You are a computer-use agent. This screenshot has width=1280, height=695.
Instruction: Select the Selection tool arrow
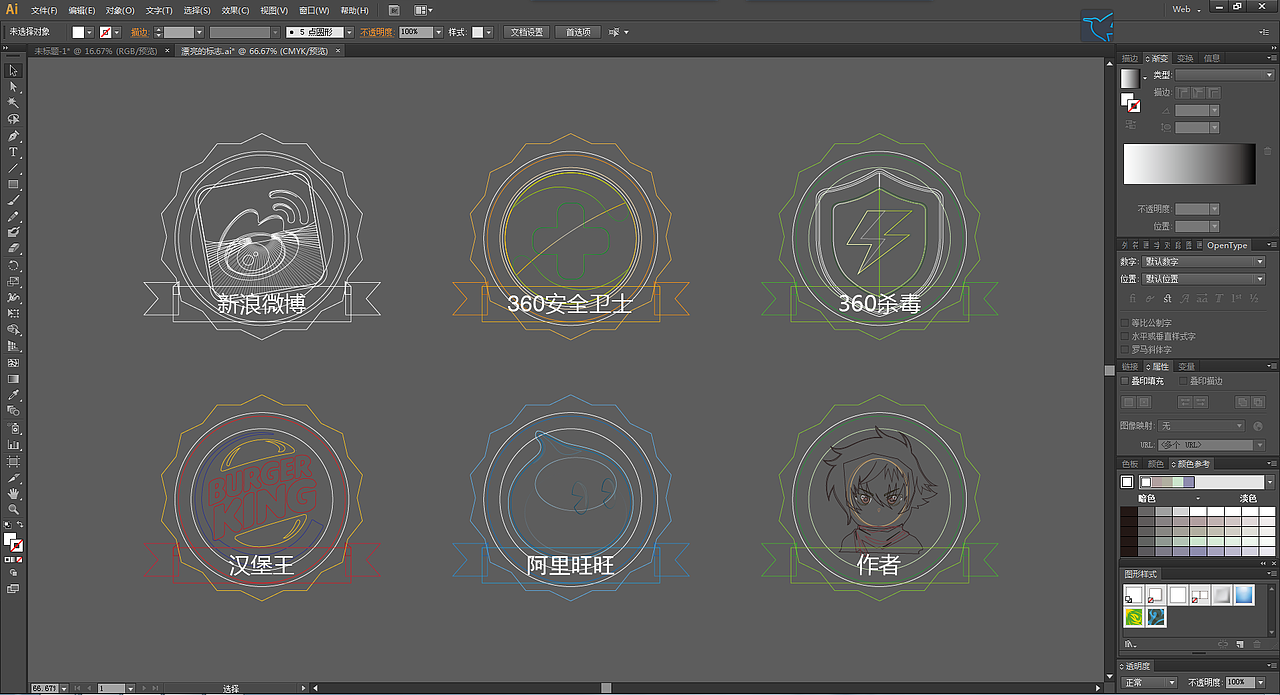[x=13, y=71]
